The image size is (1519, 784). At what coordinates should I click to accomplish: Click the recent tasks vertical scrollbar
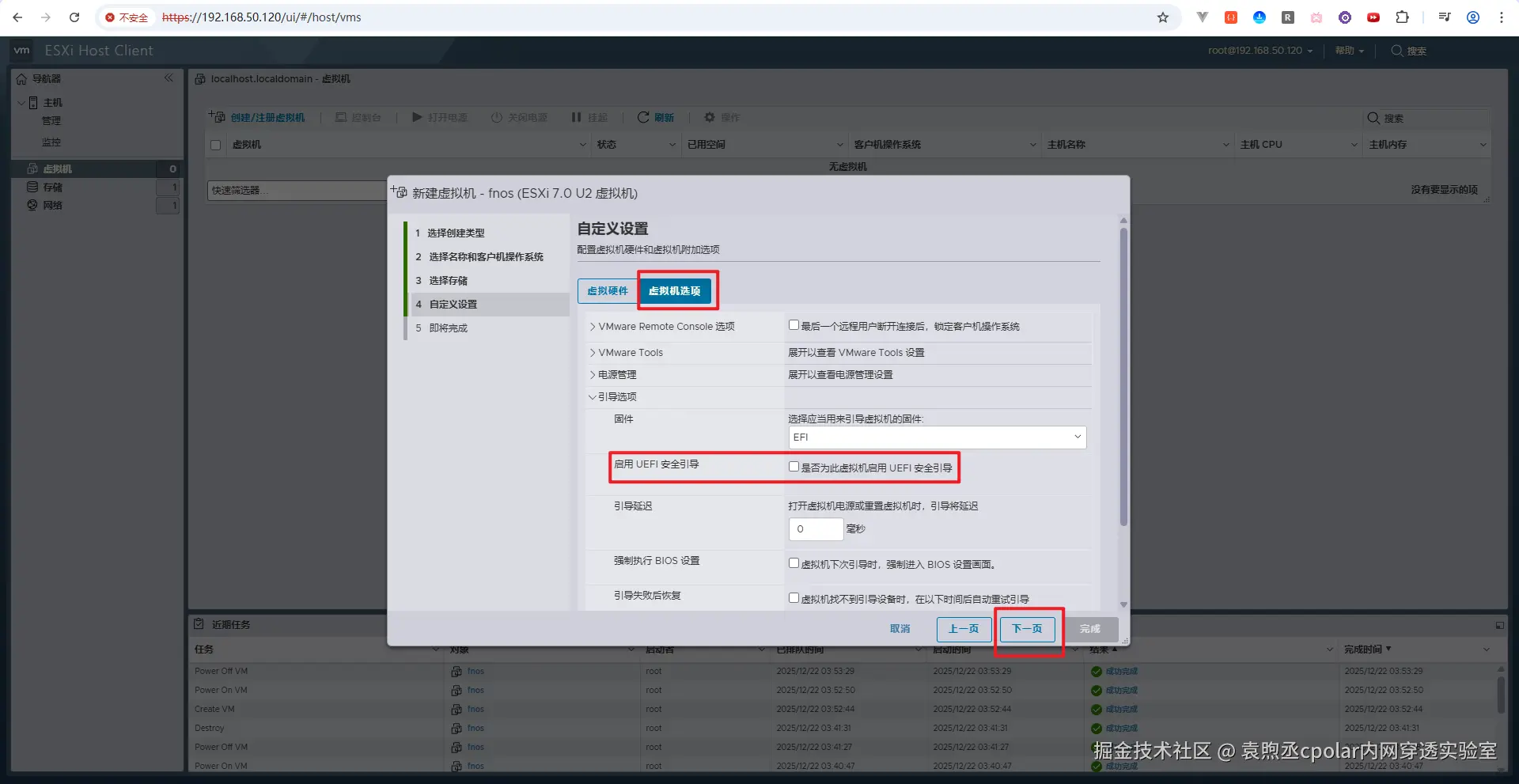[x=1501, y=695]
